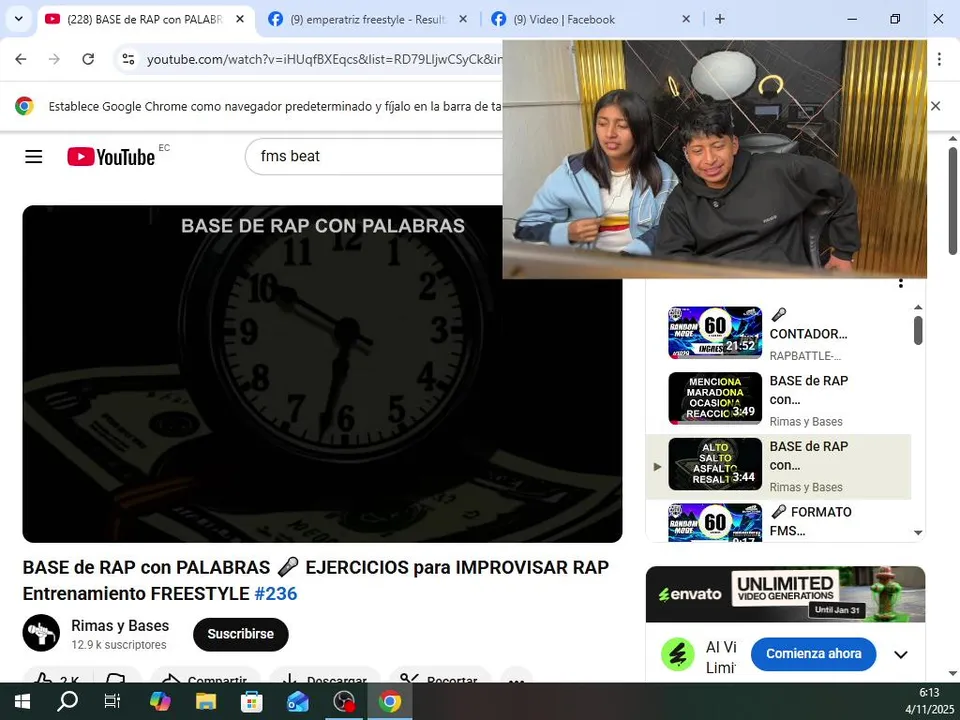
Task: Click the YouTube URL address bar
Action: [x=323, y=59]
